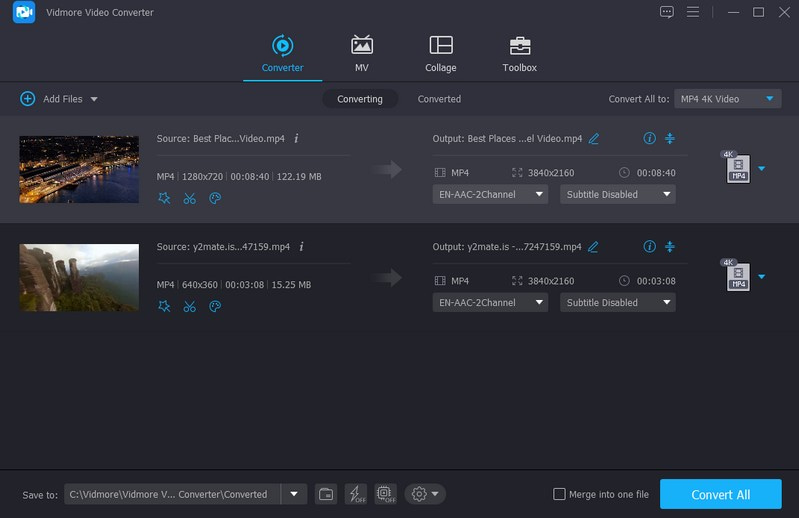Screen dimensions: 799x518
Task: Open the Collage tab
Action: [x=441, y=54]
